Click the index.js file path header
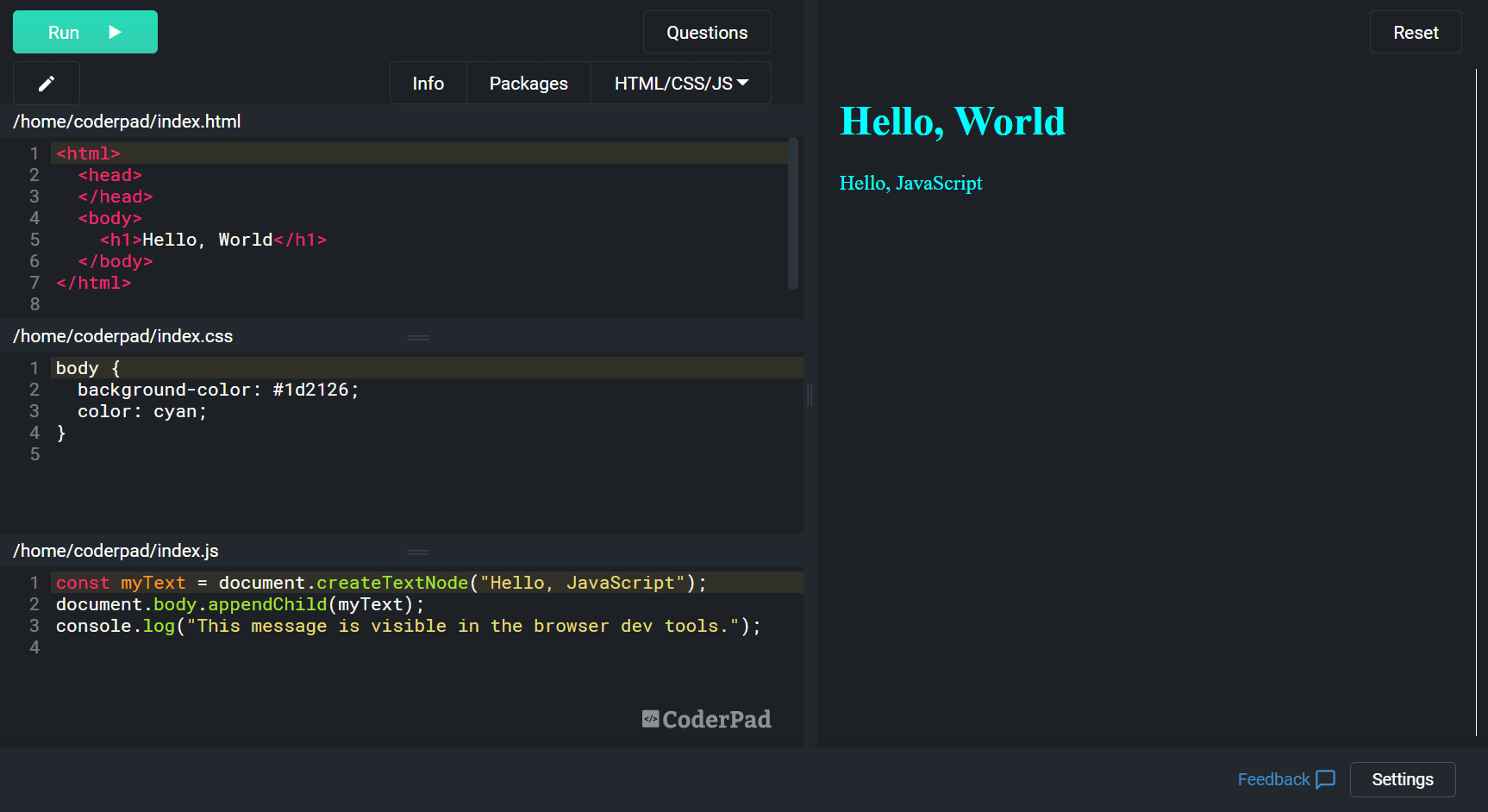1488x812 pixels. pyautogui.click(x=116, y=551)
